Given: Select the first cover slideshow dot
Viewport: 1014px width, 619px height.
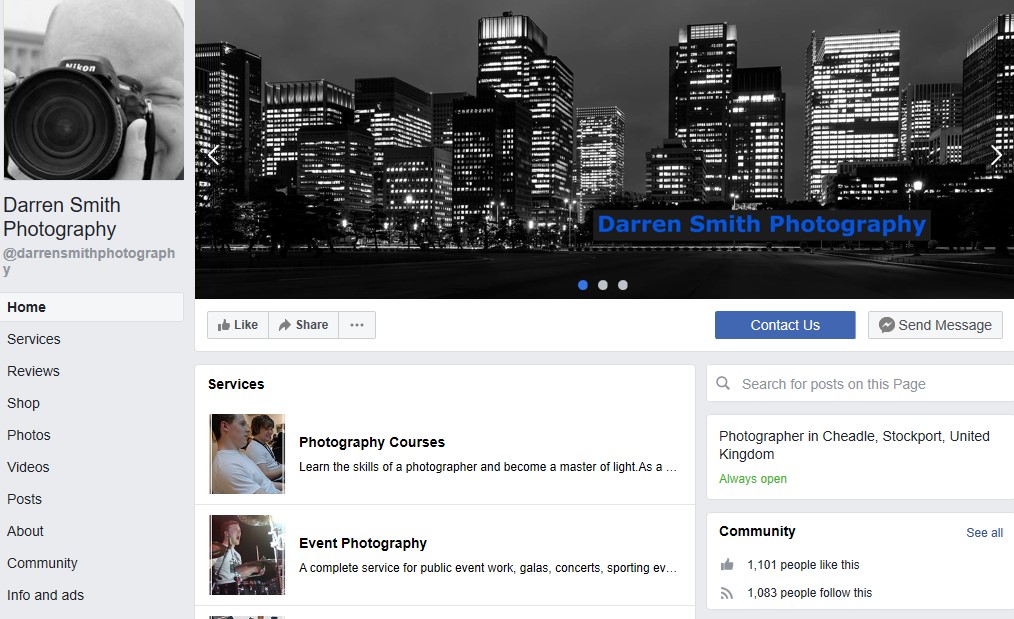Looking at the screenshot, I should click(x=583, y=285).
